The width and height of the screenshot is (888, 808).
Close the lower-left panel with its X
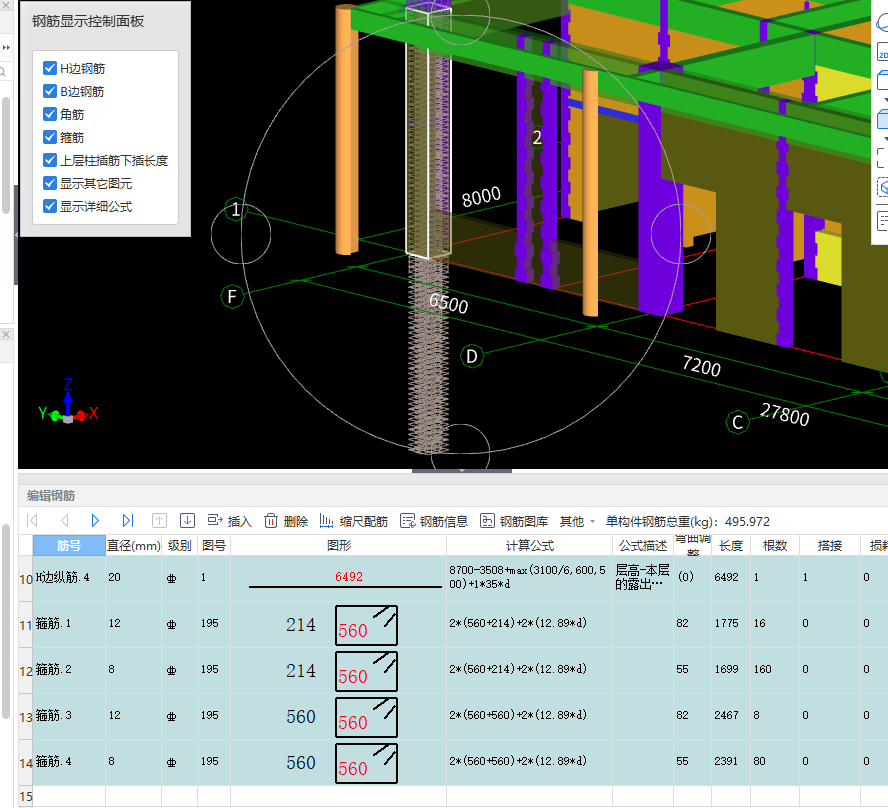(x=6, y=334)
